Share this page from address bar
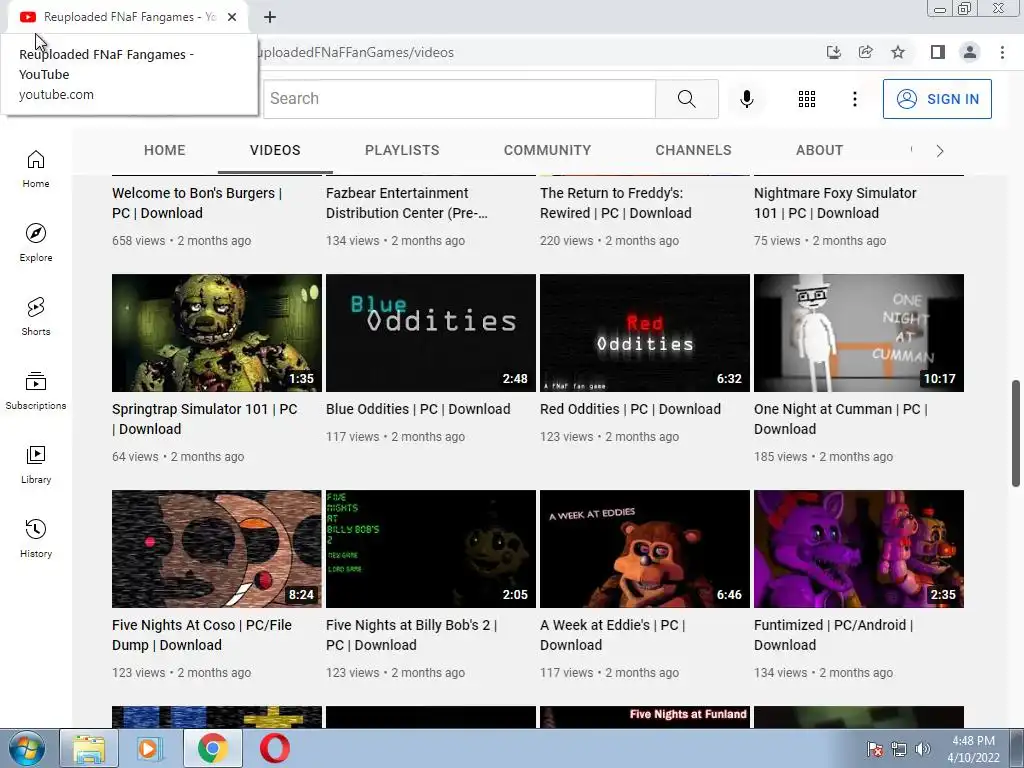Image resolution: width=1024 pixels, height=768 pixels. click(865, 52)
